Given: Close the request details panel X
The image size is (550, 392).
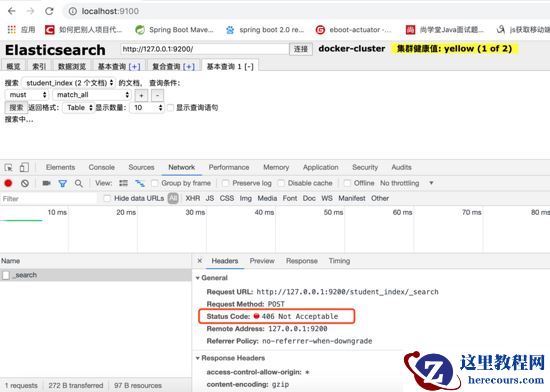Looking at the screenshot, I should pyautogui.click(x=200, y=261).
